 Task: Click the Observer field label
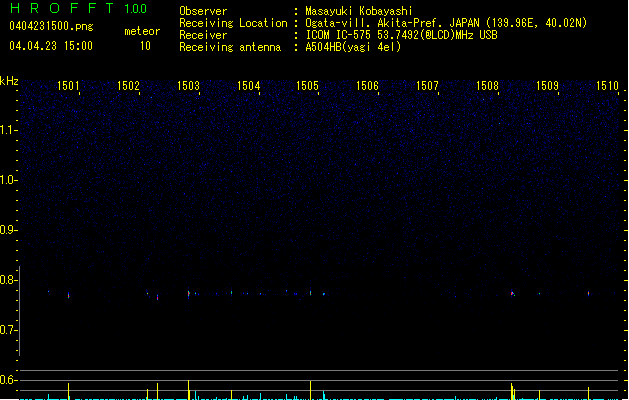click(203, 11)
